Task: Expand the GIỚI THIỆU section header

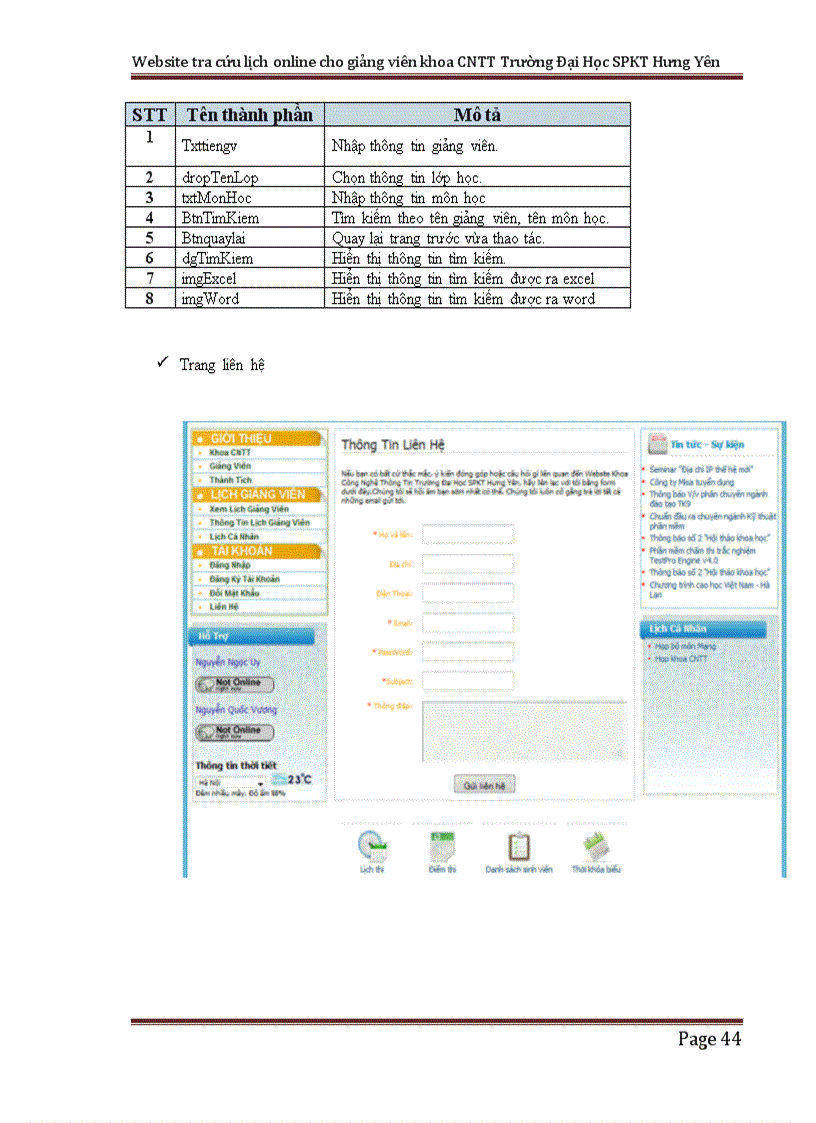Action: [240, 438]
